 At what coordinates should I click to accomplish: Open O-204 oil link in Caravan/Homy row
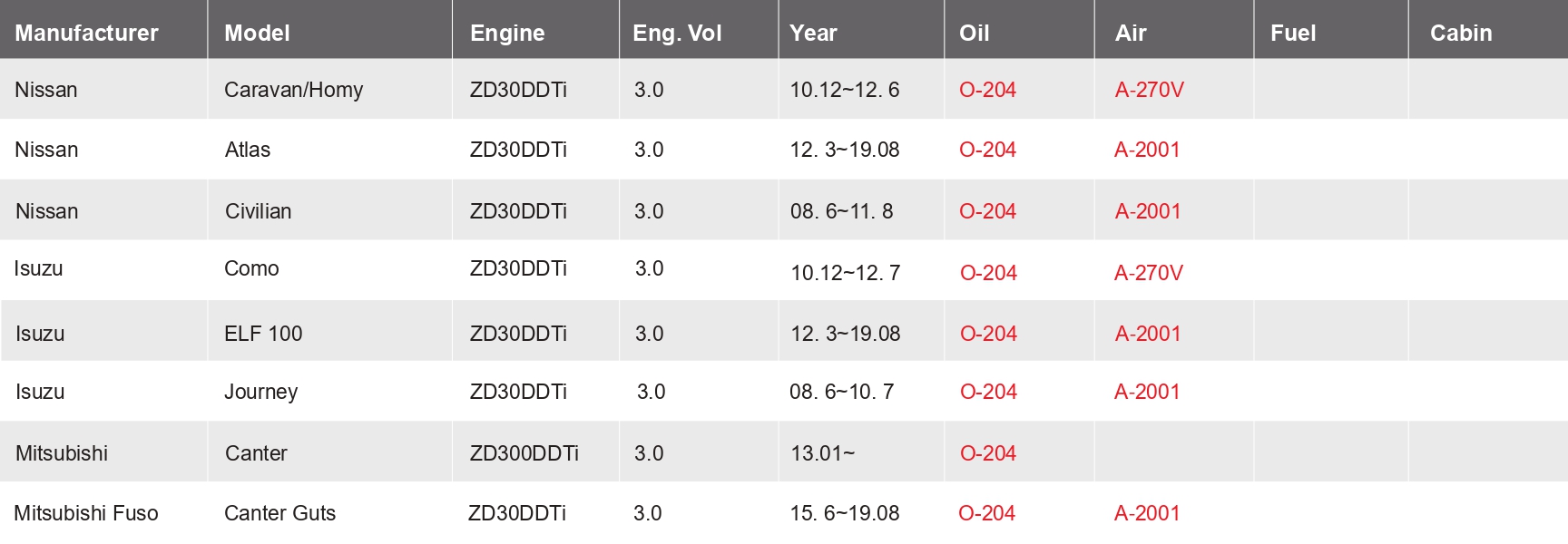pyautogui.click(x=987, y=90)
